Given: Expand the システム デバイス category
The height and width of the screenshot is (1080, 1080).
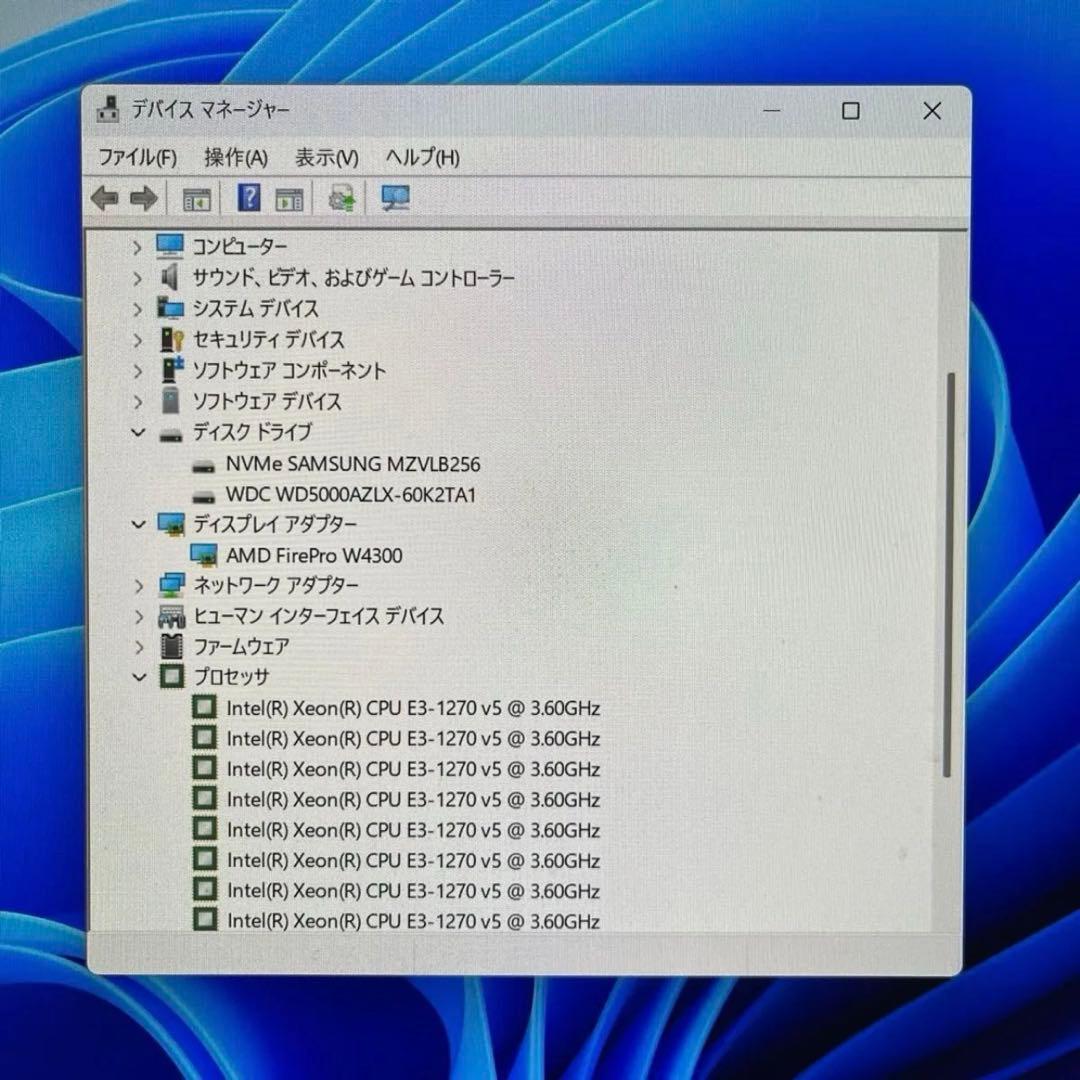Looking at the screenshot, I should click(138, 309).
